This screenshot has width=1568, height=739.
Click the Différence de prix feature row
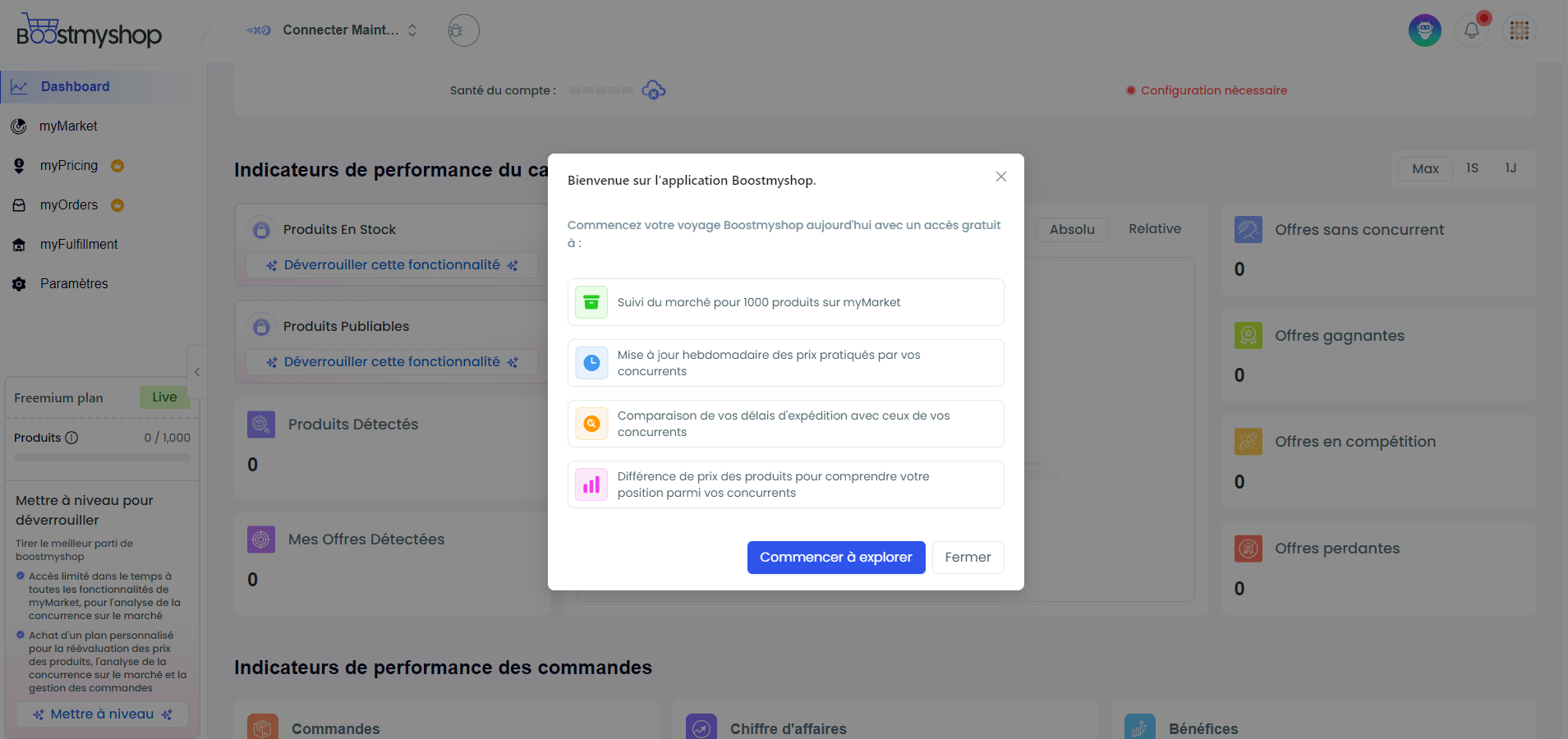click(x=786, y=484)
